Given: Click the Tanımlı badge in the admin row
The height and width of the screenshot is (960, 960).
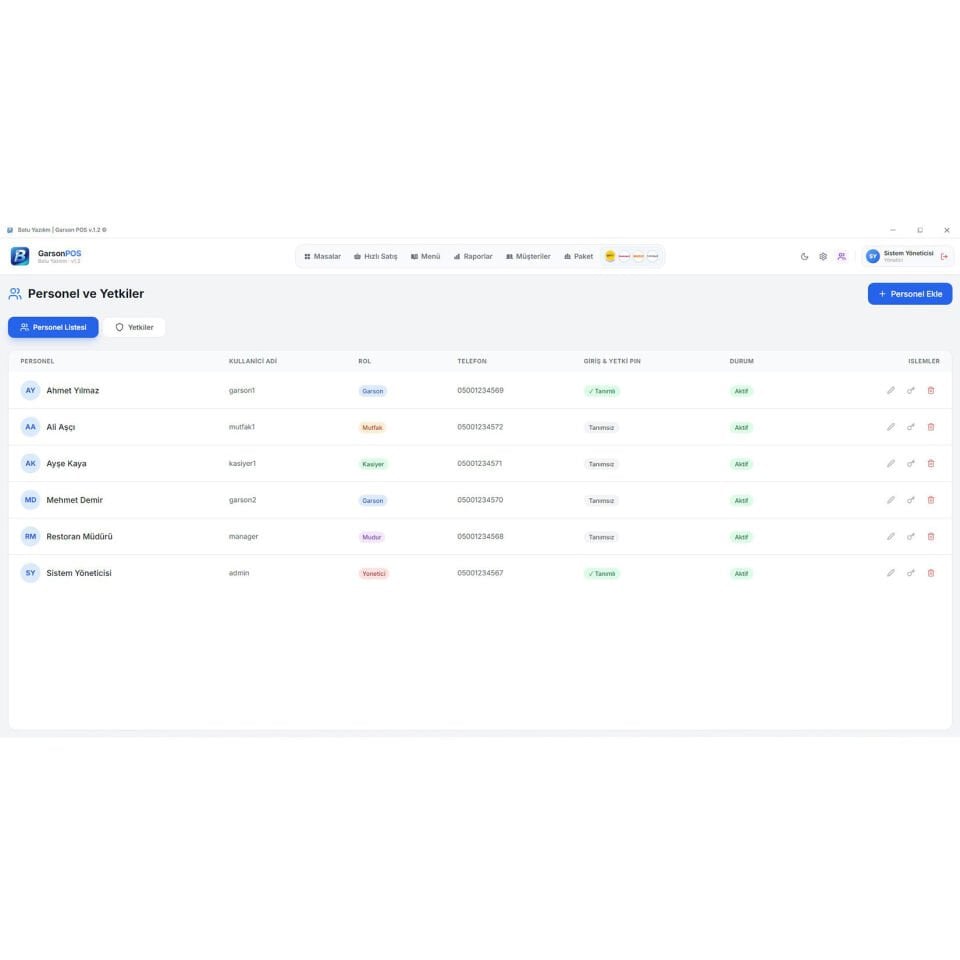Looking at the screenshot, I should pyautogui.click(x=602, y=574).
